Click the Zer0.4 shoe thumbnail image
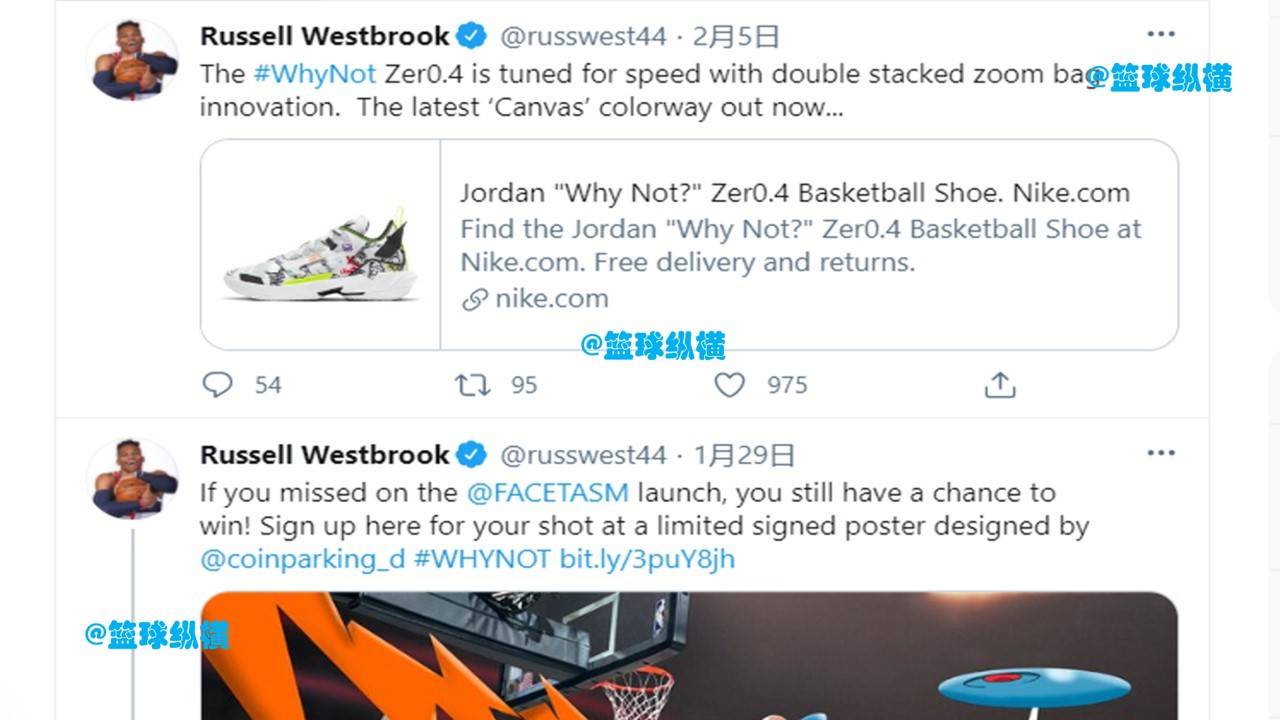Viewport: 1280px width, 720px height. click(x=320, y=245)
